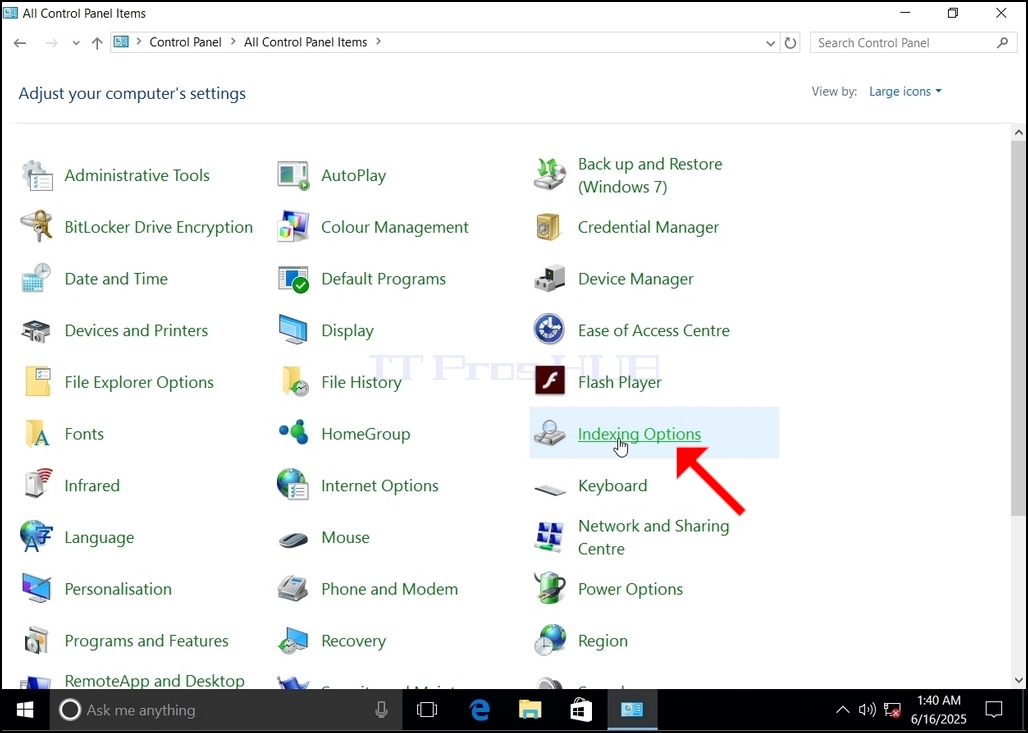Click the scrollbar up arrow
The height and width of the screenshot is (733, 1028).
click(1018, 132)
